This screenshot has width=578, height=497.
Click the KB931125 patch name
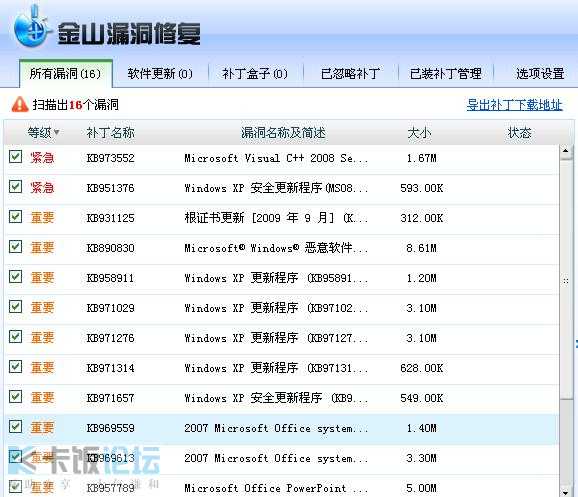coord(110,218)
